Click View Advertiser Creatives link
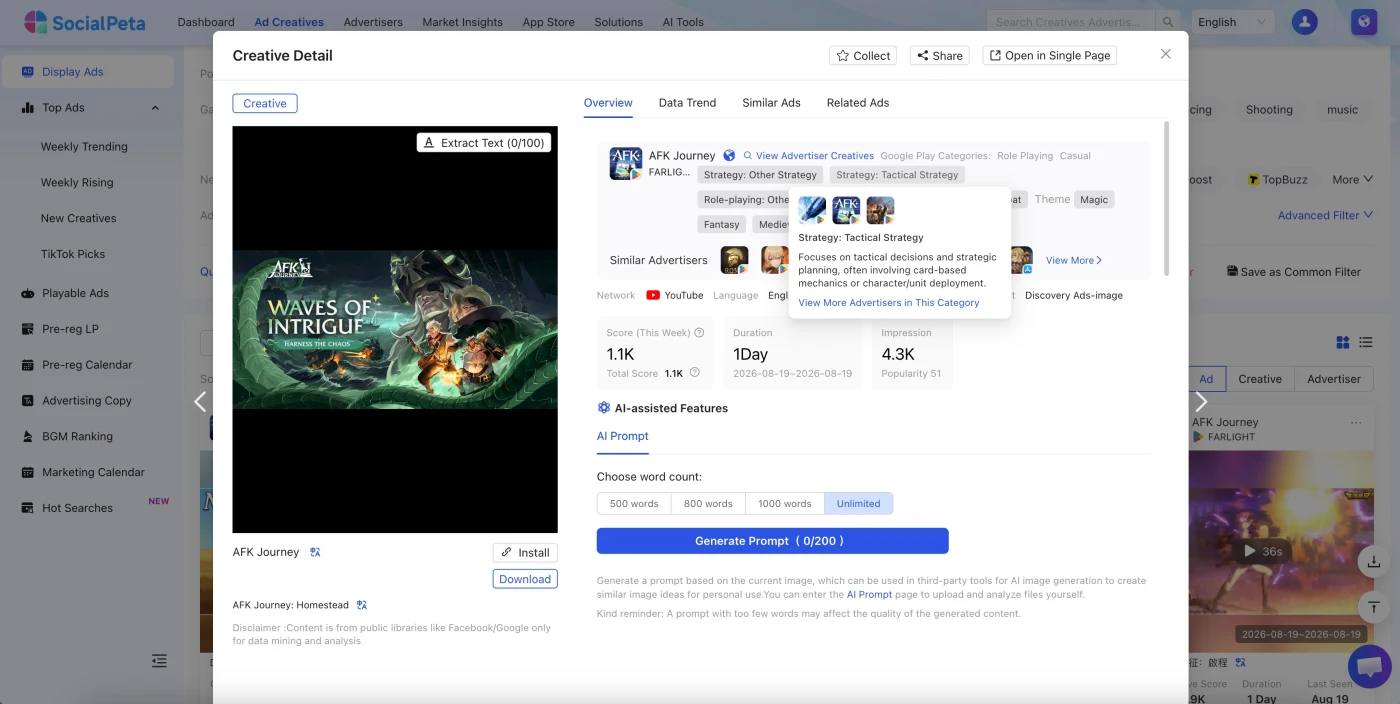This screenshot has width=1400, height=704. tap(808, 156)
